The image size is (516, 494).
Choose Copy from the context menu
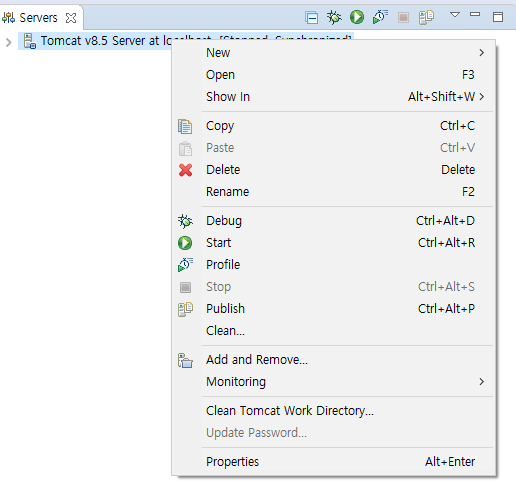pos(334,126)
